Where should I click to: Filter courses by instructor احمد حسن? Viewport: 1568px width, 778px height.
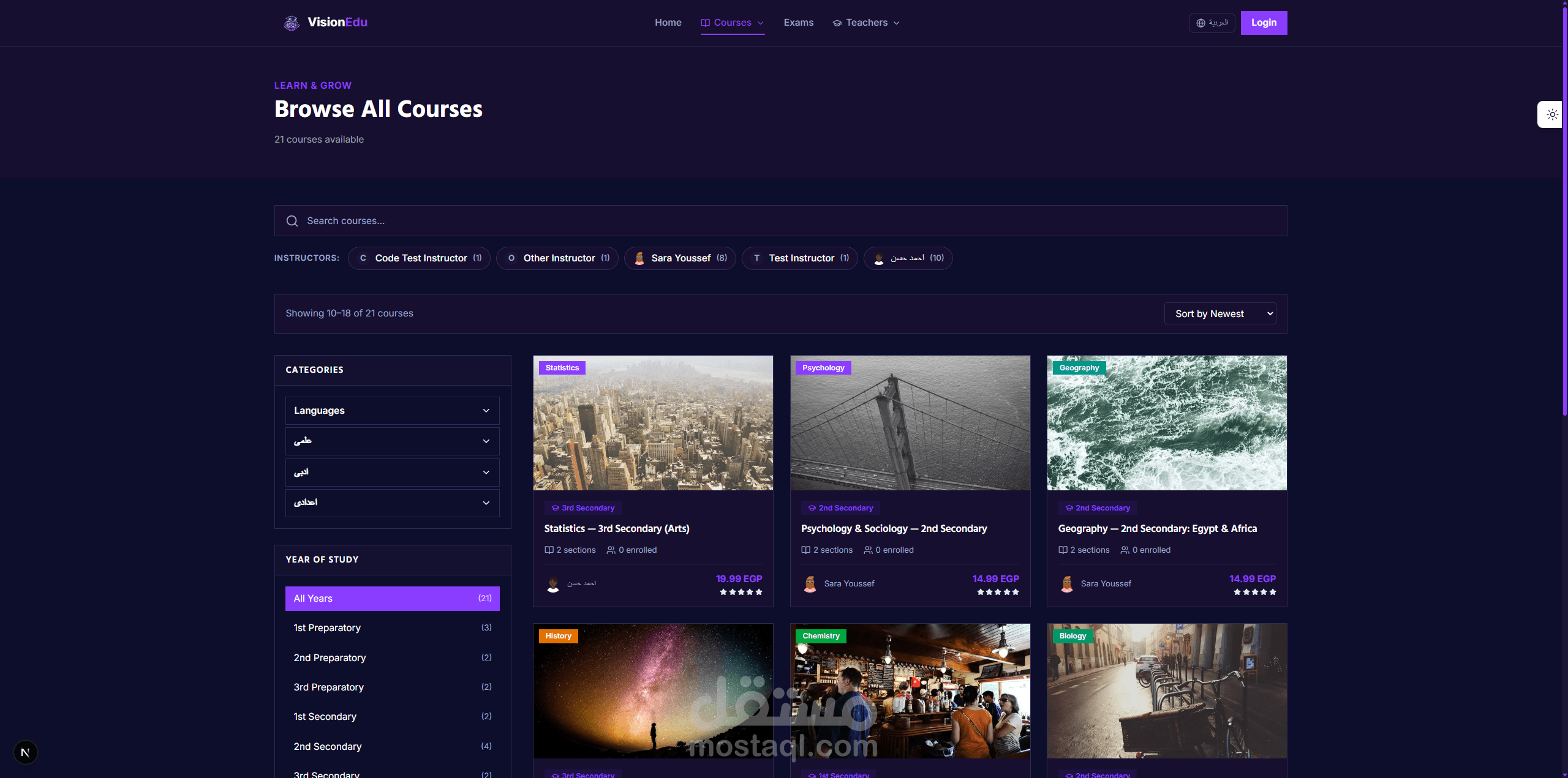[908, 258]
